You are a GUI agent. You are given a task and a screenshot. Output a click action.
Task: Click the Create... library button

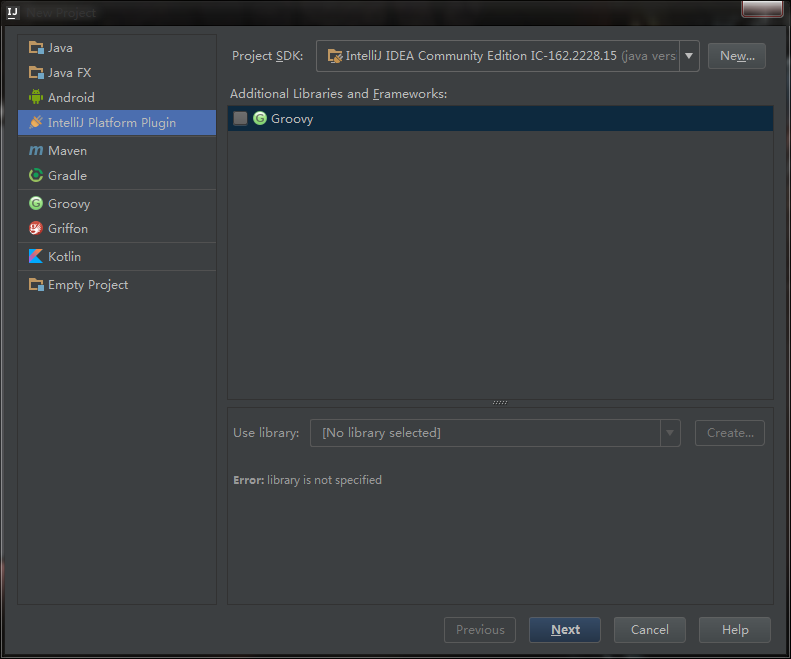click(x=730, y=433)
